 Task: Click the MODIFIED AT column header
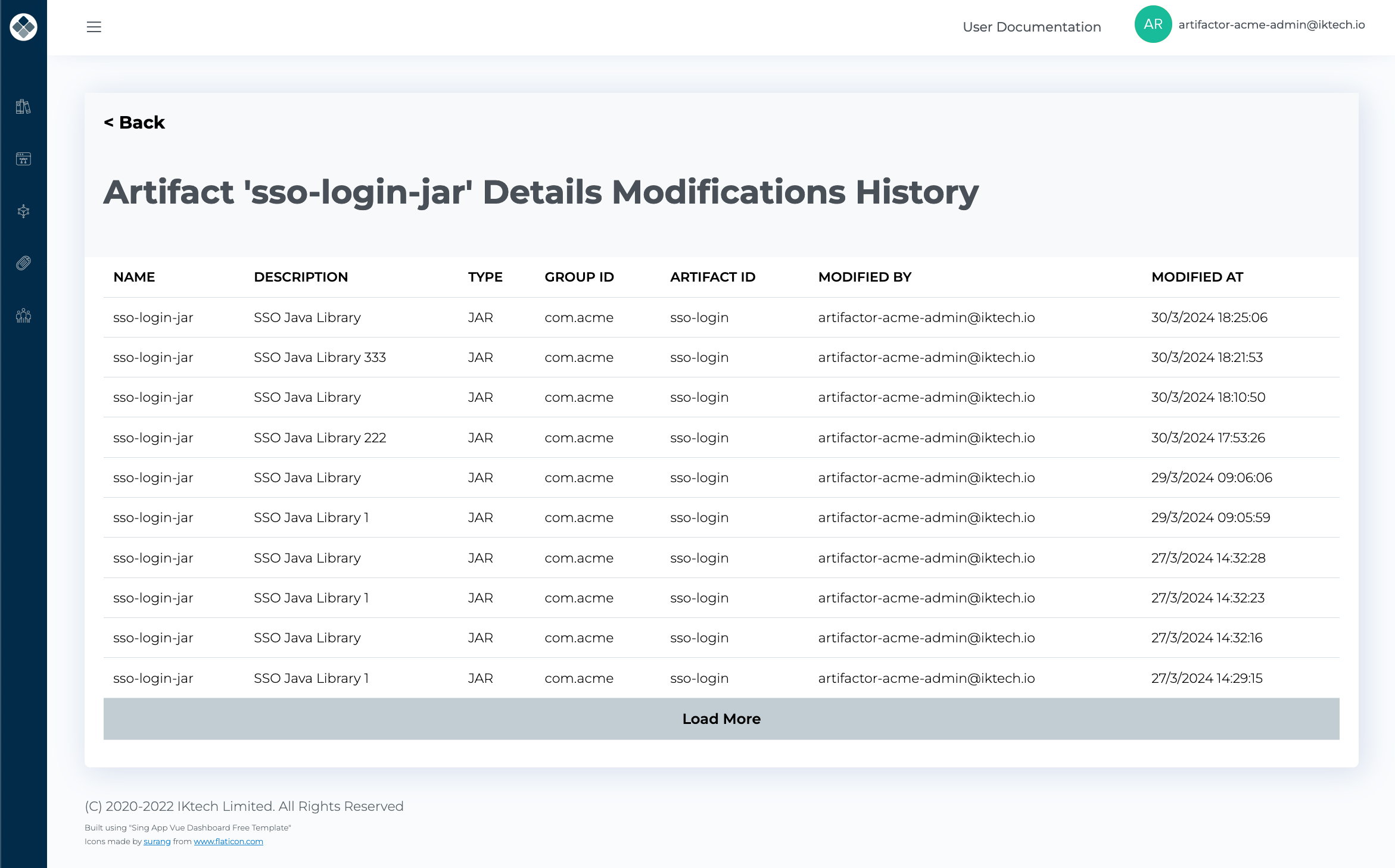point(1197,277)
